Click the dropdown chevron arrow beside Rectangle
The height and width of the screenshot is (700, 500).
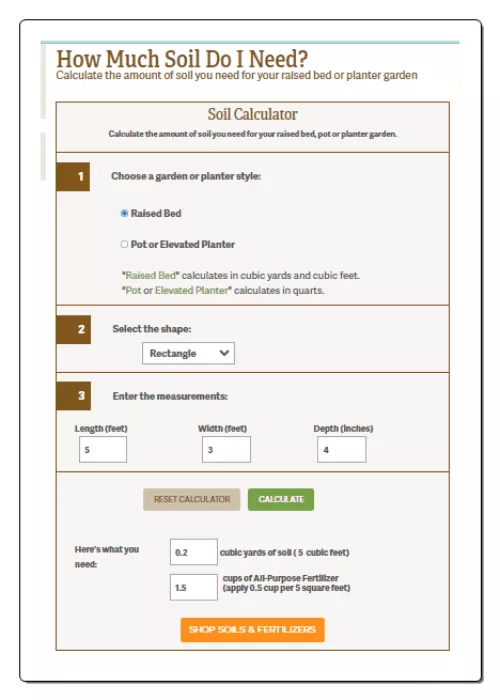click(x=224, y=353)
